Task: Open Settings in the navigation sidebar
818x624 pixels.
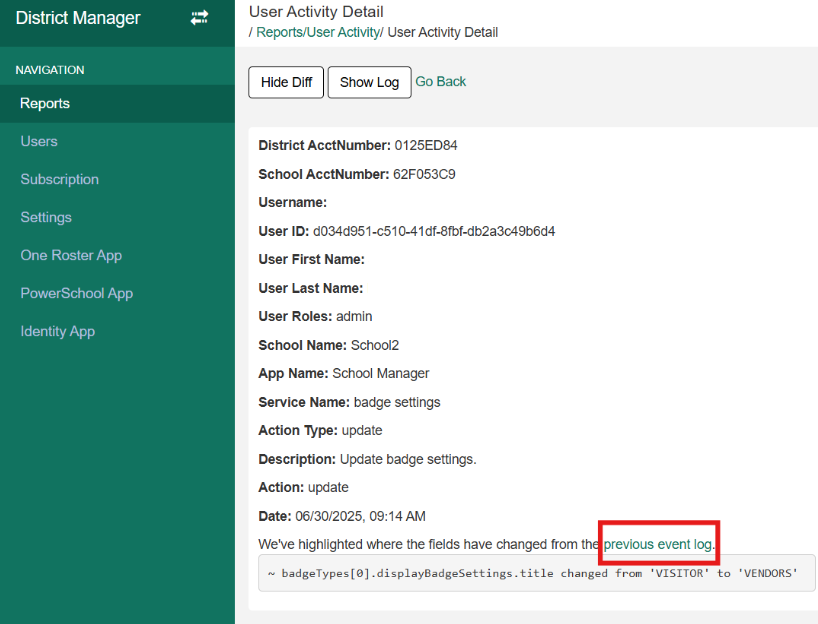Action: tap(46, 218)
